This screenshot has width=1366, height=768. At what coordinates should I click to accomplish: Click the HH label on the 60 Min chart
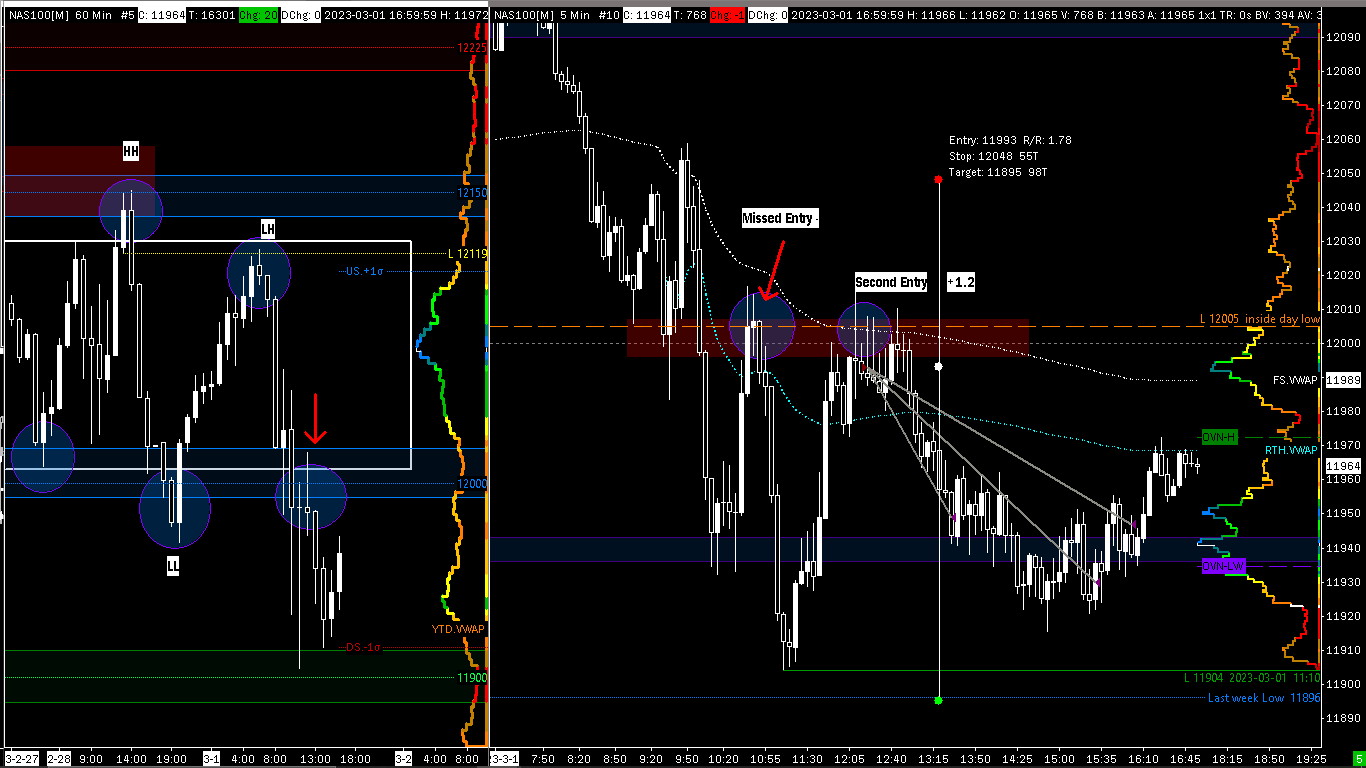point(131,151)
